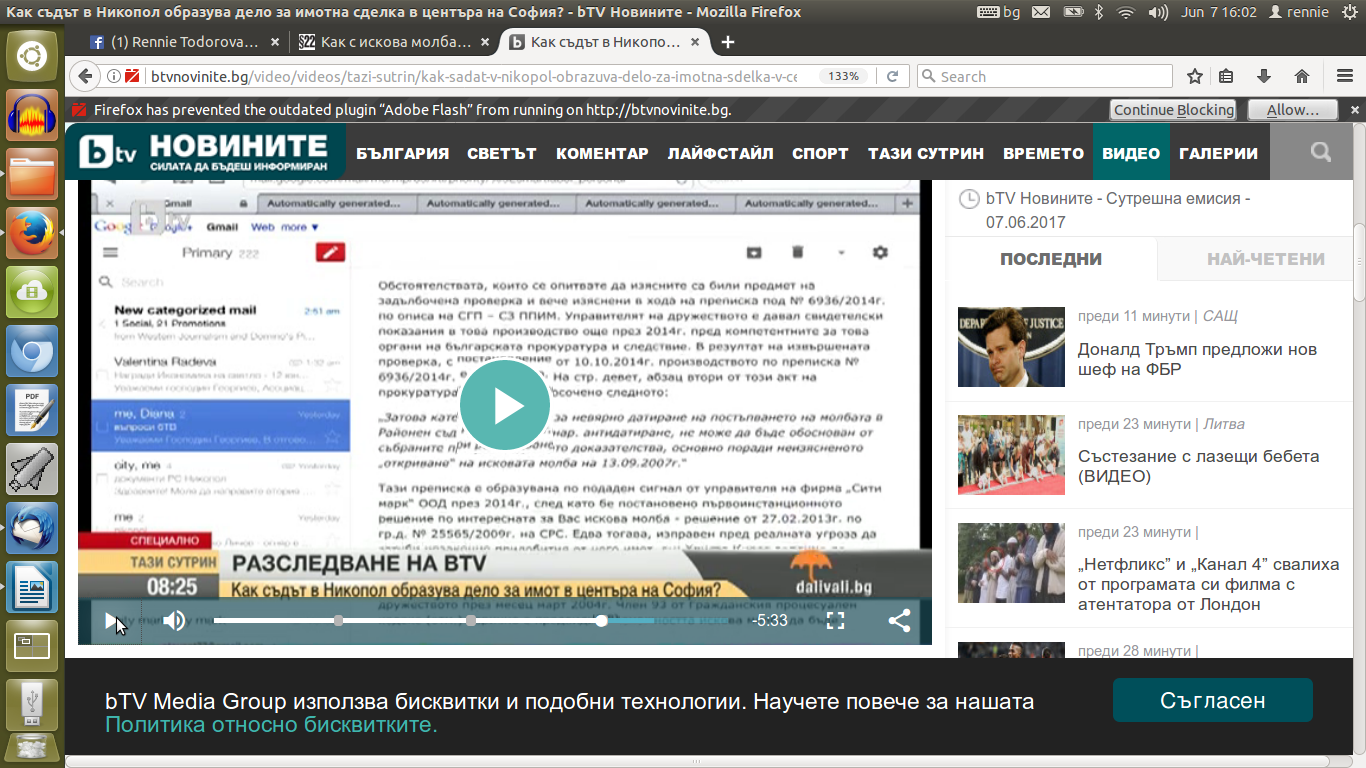Reload the current page
The width and height of the screenshot is (1366, 768).
[x=893, y=76]
